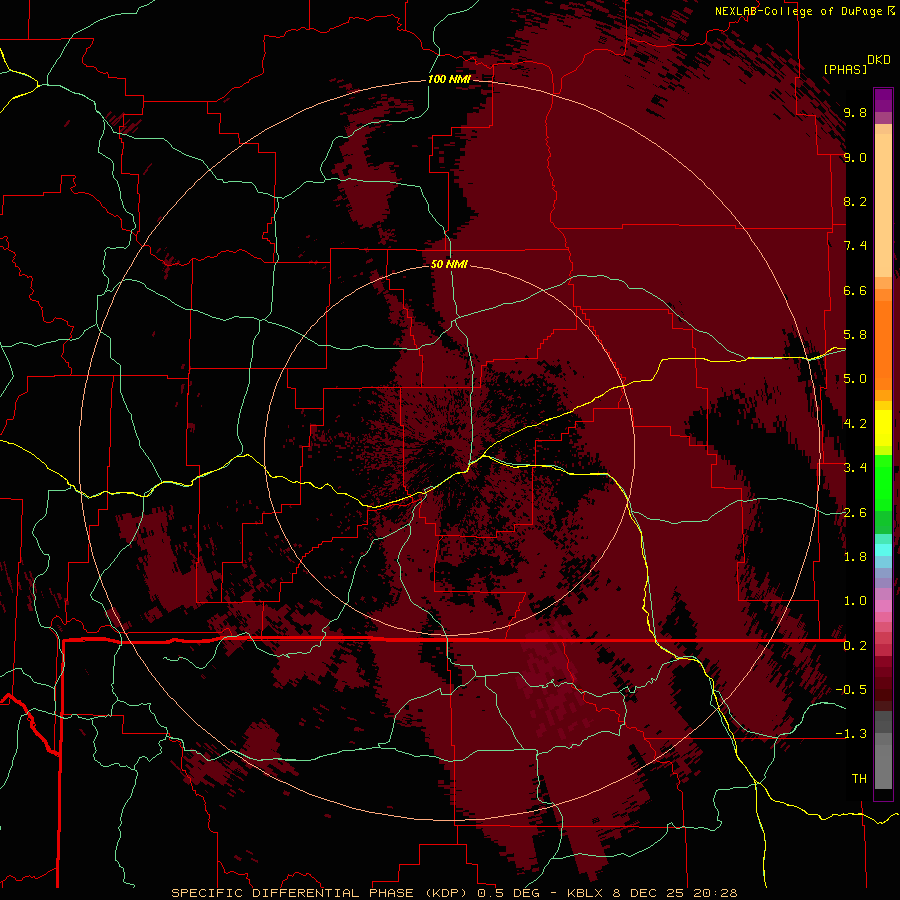Click the DKD legend header text
Screen dimensions: 900x900
[879, 60]
